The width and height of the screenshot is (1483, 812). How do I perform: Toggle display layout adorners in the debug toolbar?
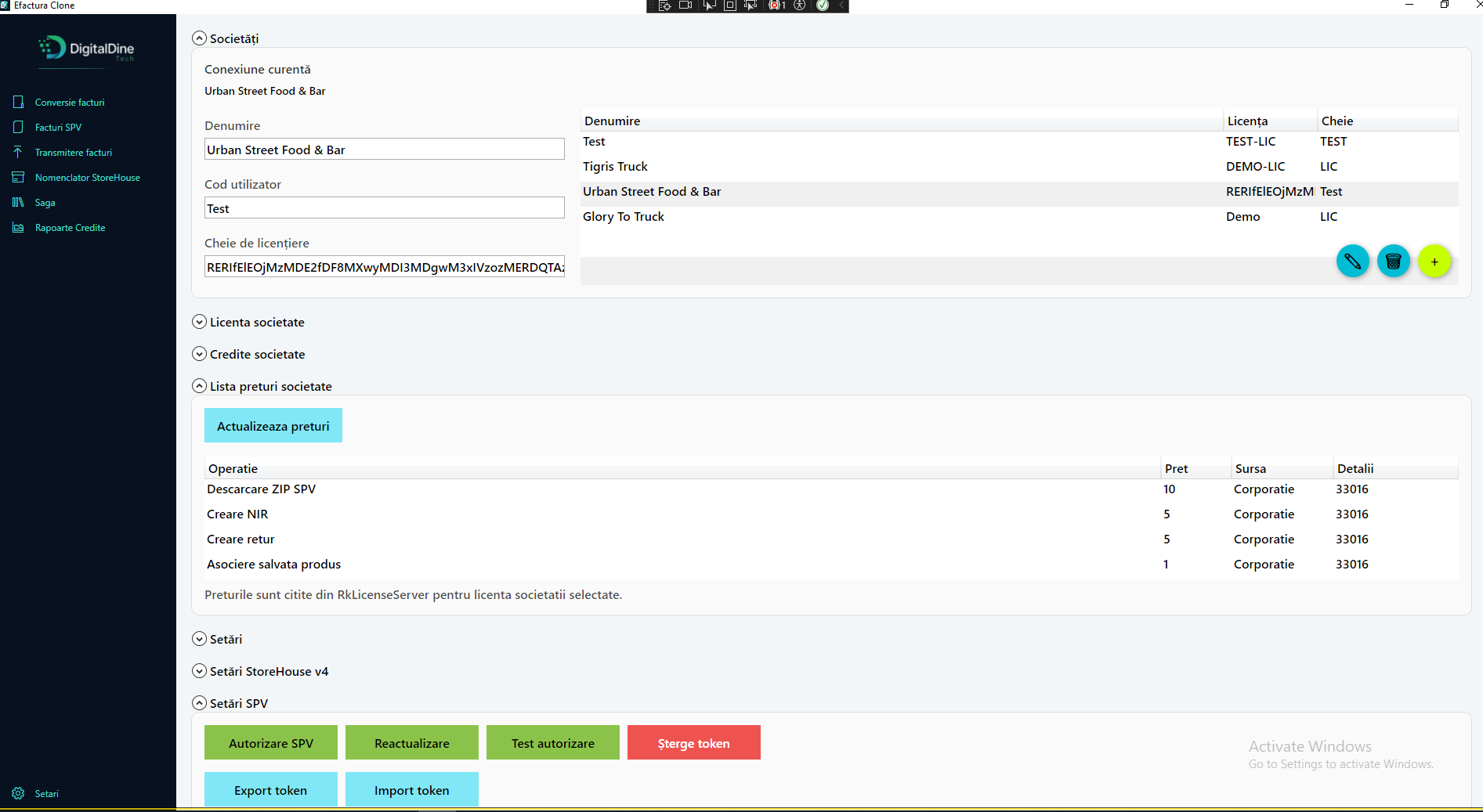[x=729, y=5]
